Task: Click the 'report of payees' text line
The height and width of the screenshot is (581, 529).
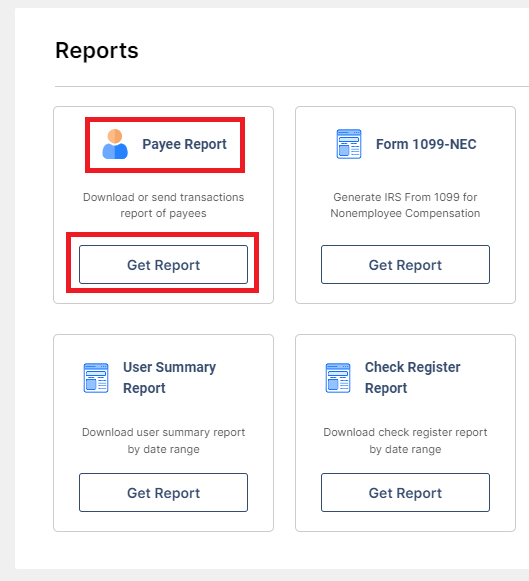Action: [163, 213]
